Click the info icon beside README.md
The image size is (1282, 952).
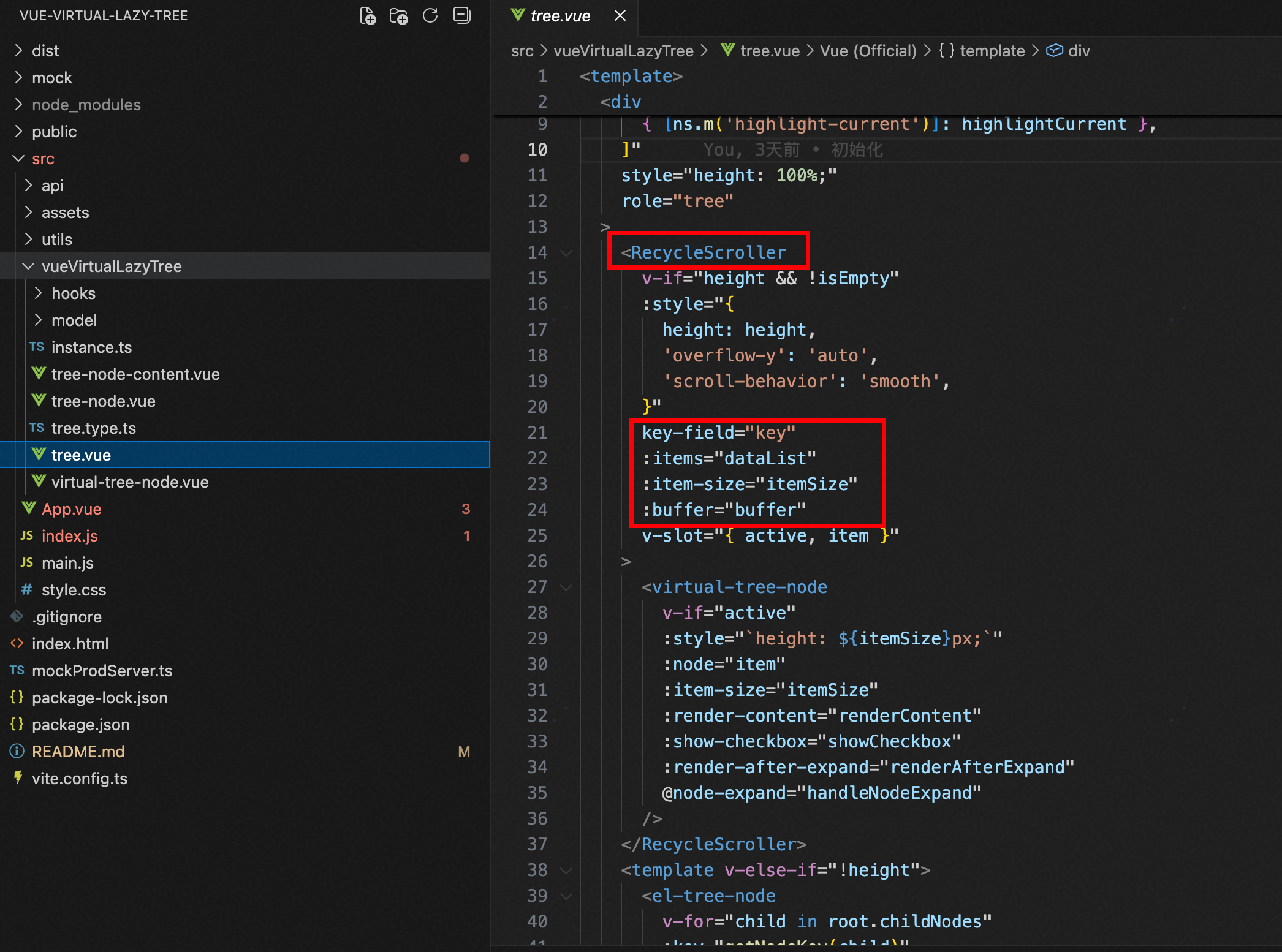[x=17, y=751]
